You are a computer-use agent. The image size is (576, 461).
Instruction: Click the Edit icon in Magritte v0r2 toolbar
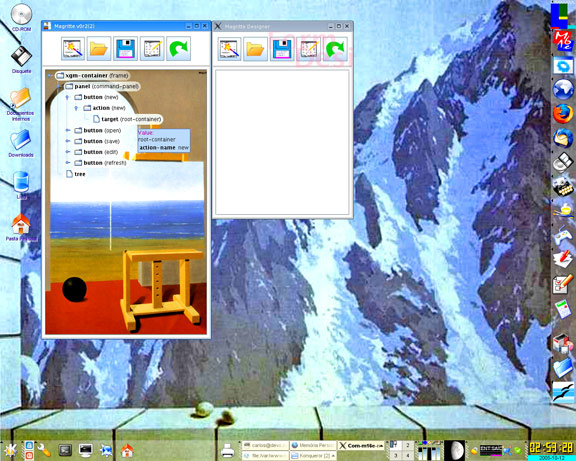[x=152, y=48]
